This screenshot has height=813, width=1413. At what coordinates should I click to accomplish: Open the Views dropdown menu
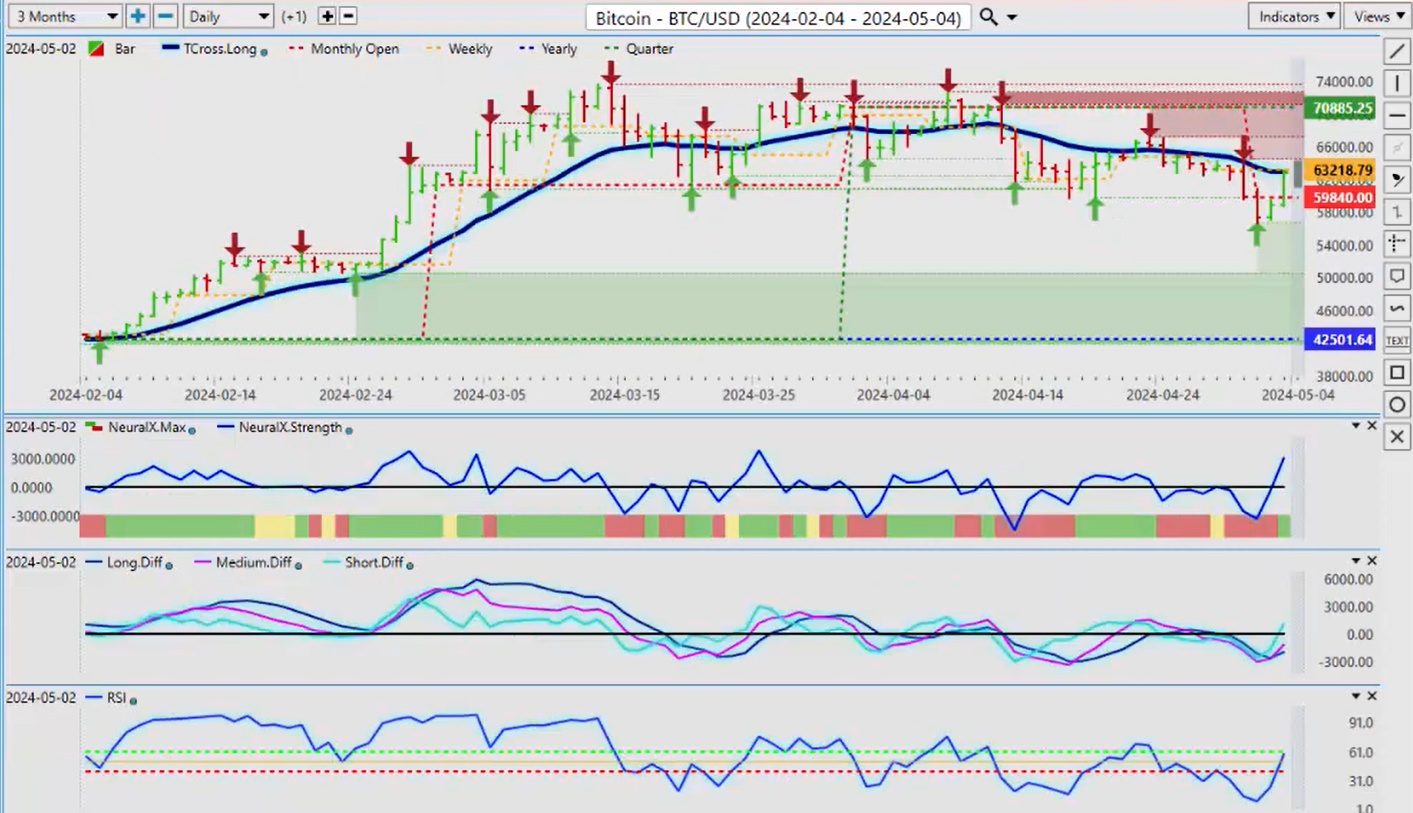point(1379,16)
